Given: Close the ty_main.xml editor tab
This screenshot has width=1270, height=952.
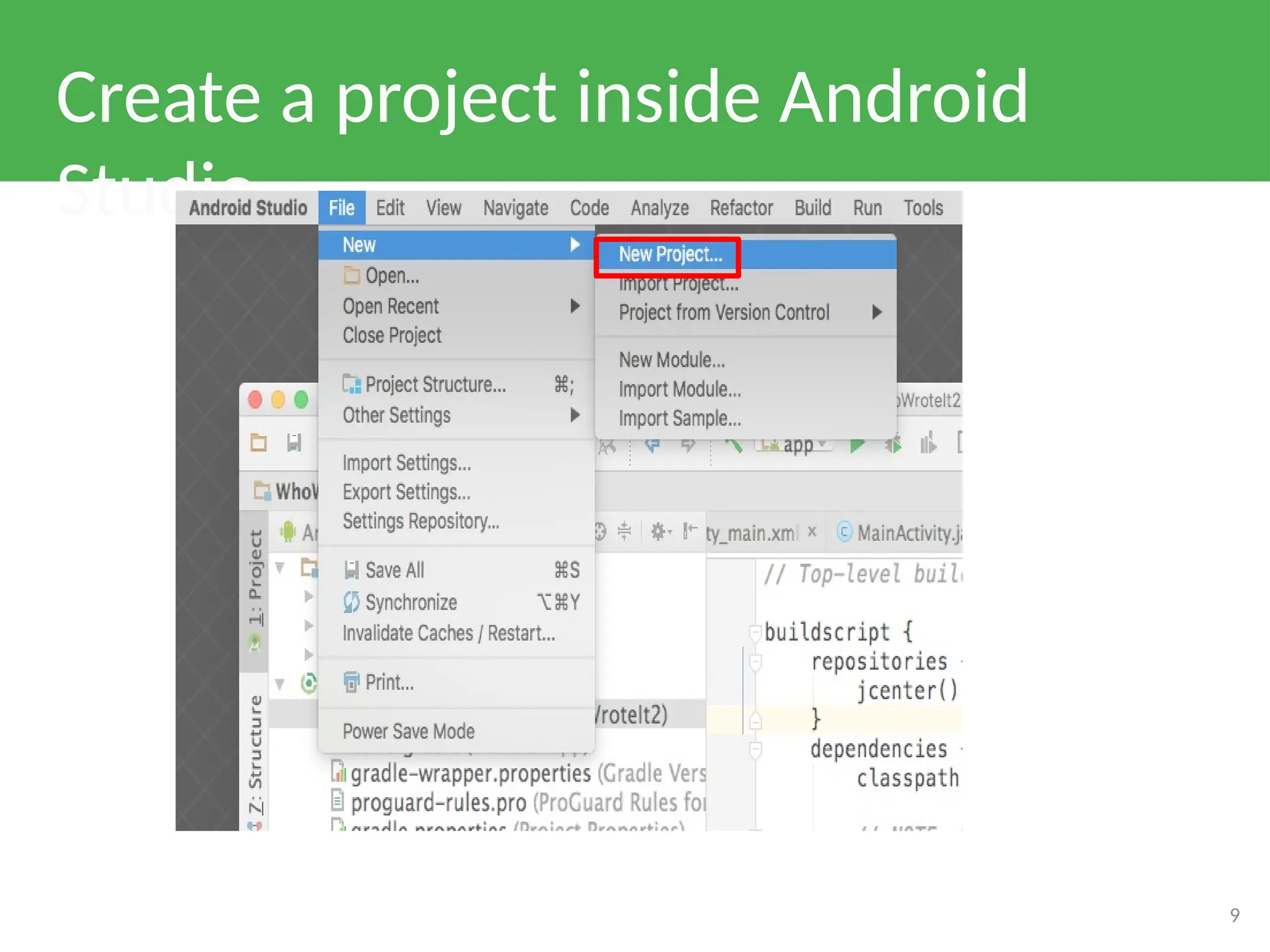Looking at the screenshot, I should click(812, 532).
